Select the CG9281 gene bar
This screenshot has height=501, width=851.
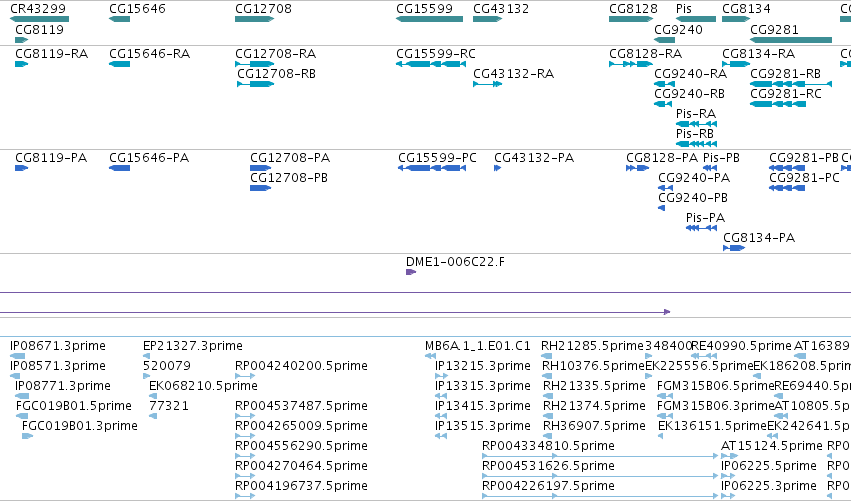[791, 40]
